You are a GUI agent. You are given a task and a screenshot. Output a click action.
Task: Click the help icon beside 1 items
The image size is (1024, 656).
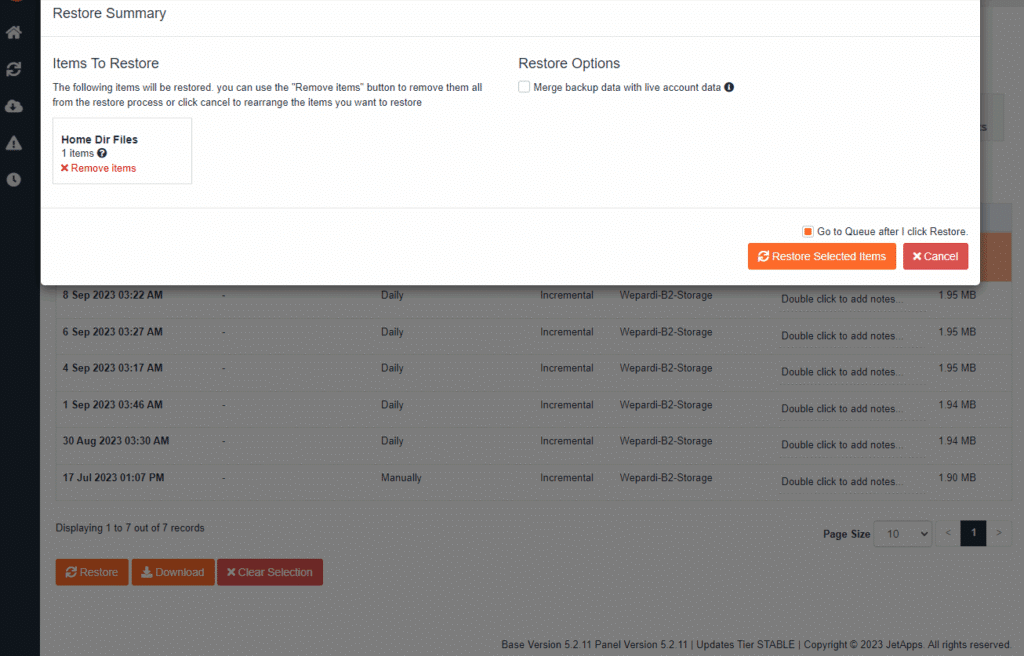pyautogui.click(x=102, y=154)
